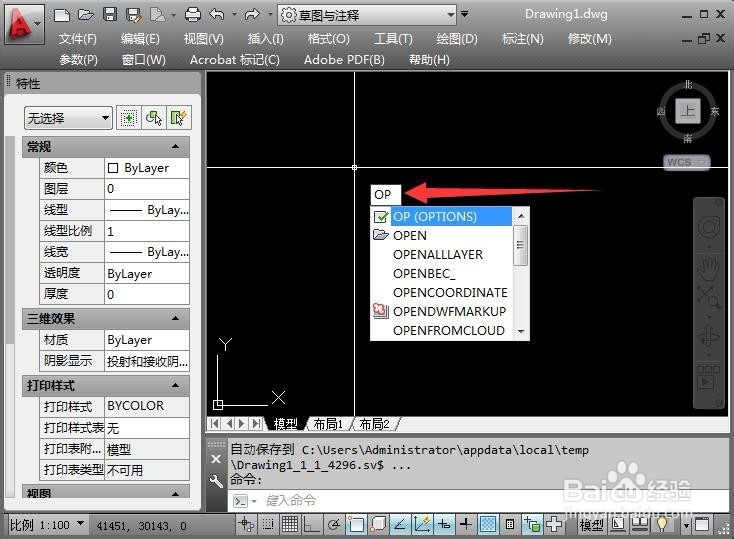Open the undo history dropdown arrow
This screenshot has height=539, width=734.
click(x=234, y=15)
